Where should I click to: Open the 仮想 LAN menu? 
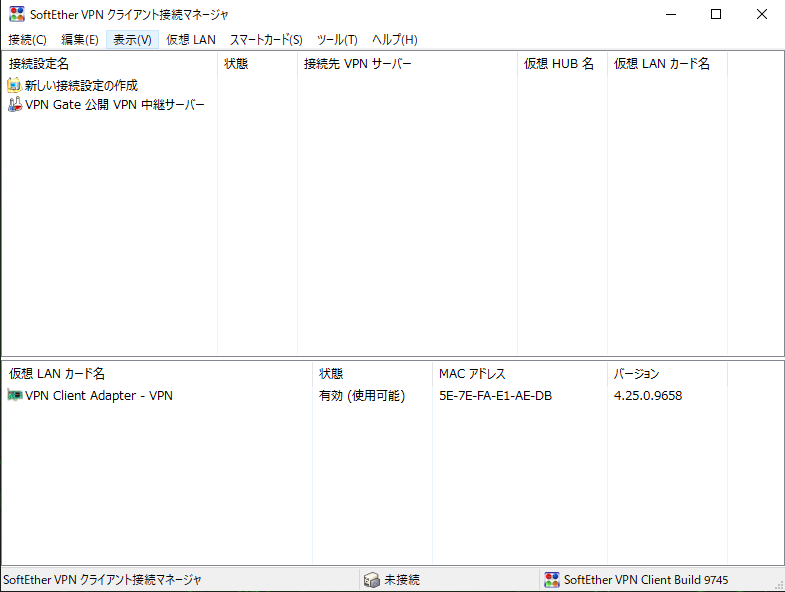coord(190,40)
